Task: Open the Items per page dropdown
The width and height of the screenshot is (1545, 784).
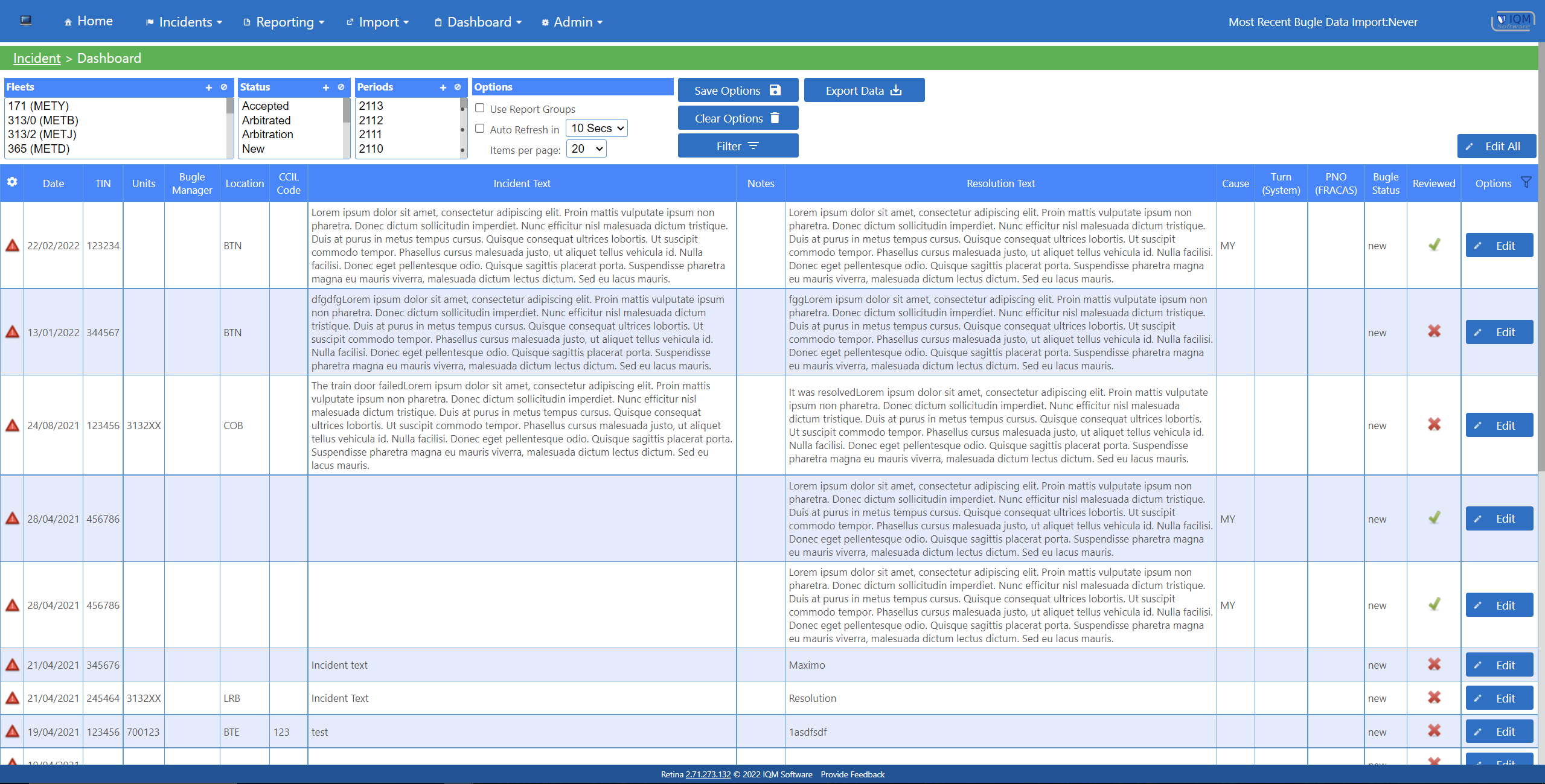Action: 586,149
